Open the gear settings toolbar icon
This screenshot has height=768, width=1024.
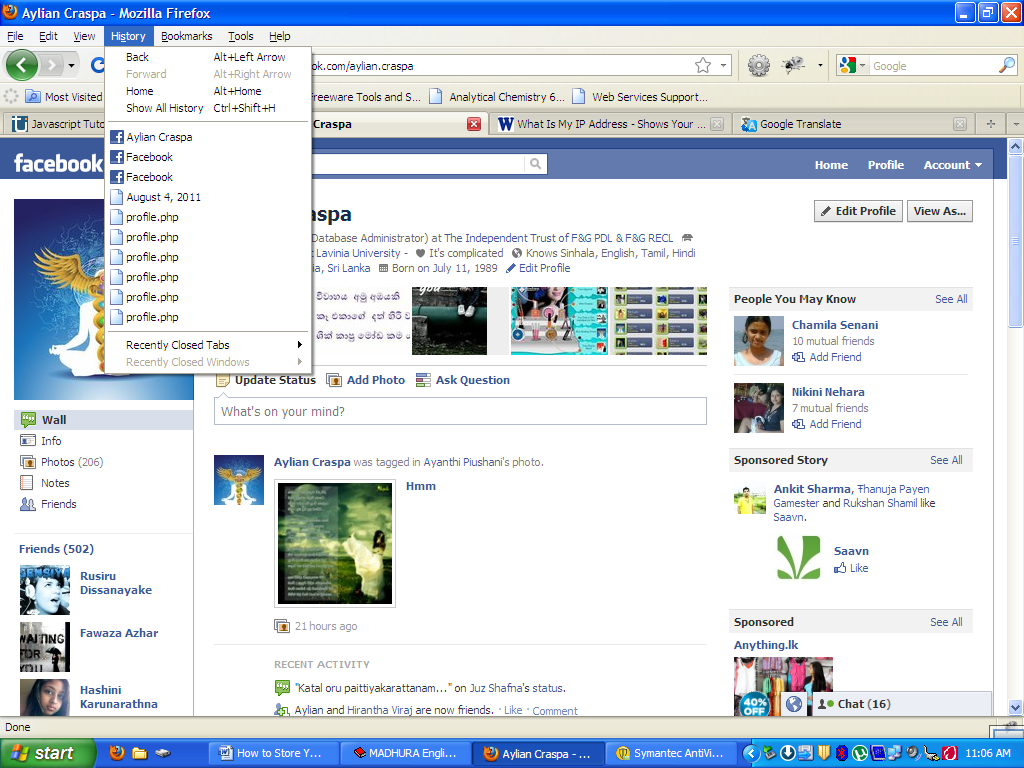coord(758,65)
